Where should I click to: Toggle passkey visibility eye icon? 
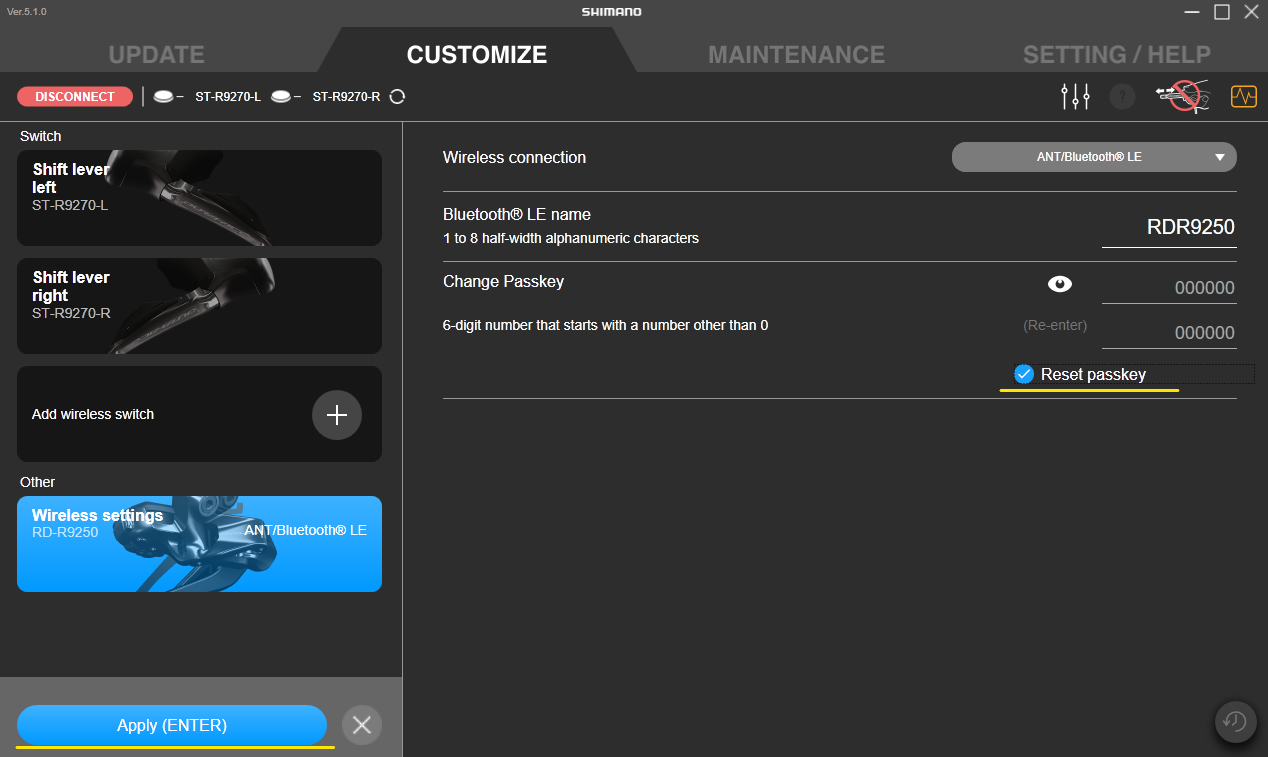[x=1060, y=285]
